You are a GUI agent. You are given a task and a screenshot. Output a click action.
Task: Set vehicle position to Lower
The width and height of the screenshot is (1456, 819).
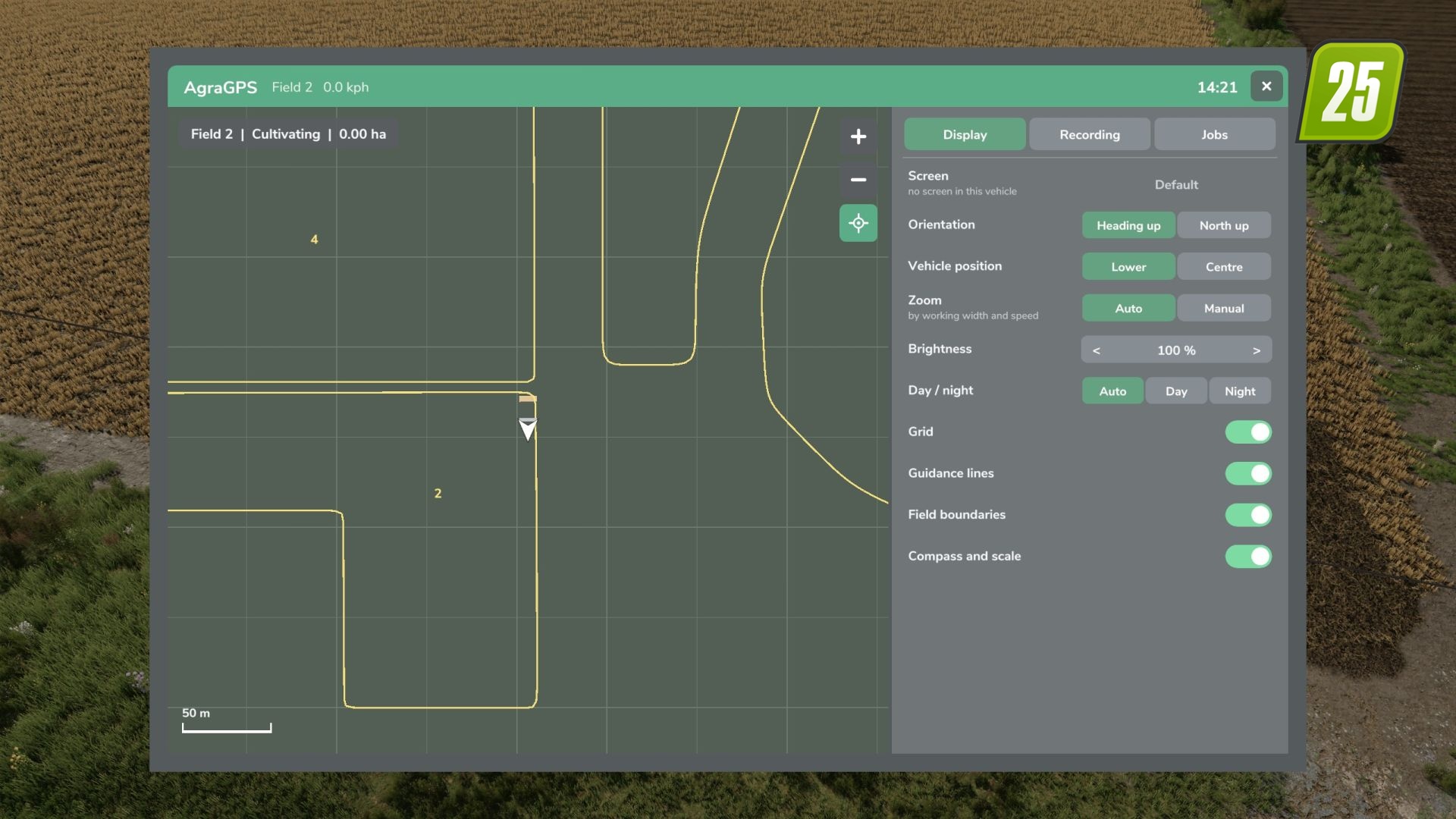click(x=1128, y=267)
